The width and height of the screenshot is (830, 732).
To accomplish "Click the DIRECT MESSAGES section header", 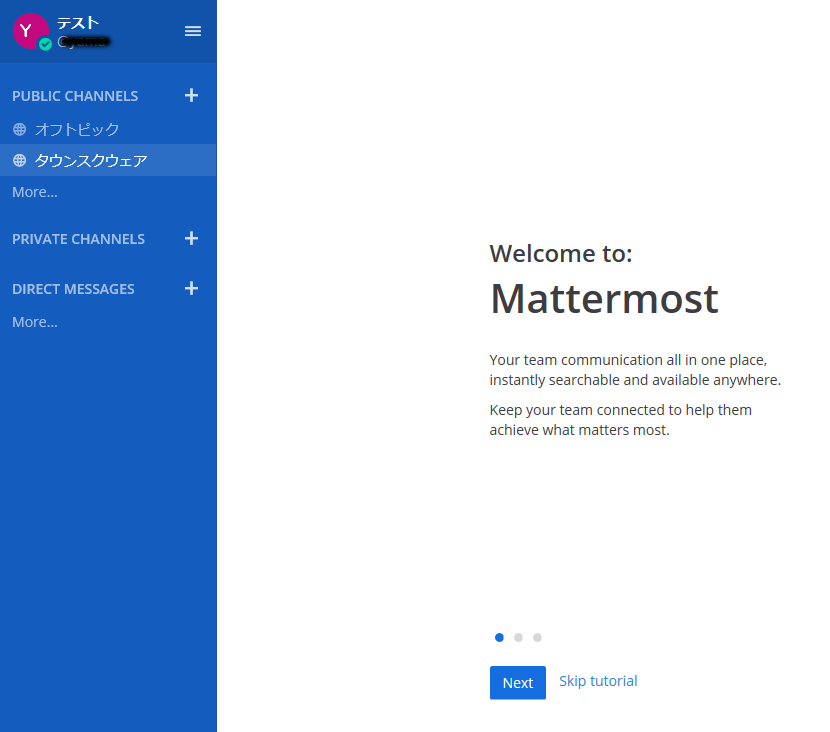I will pos(73,289).
